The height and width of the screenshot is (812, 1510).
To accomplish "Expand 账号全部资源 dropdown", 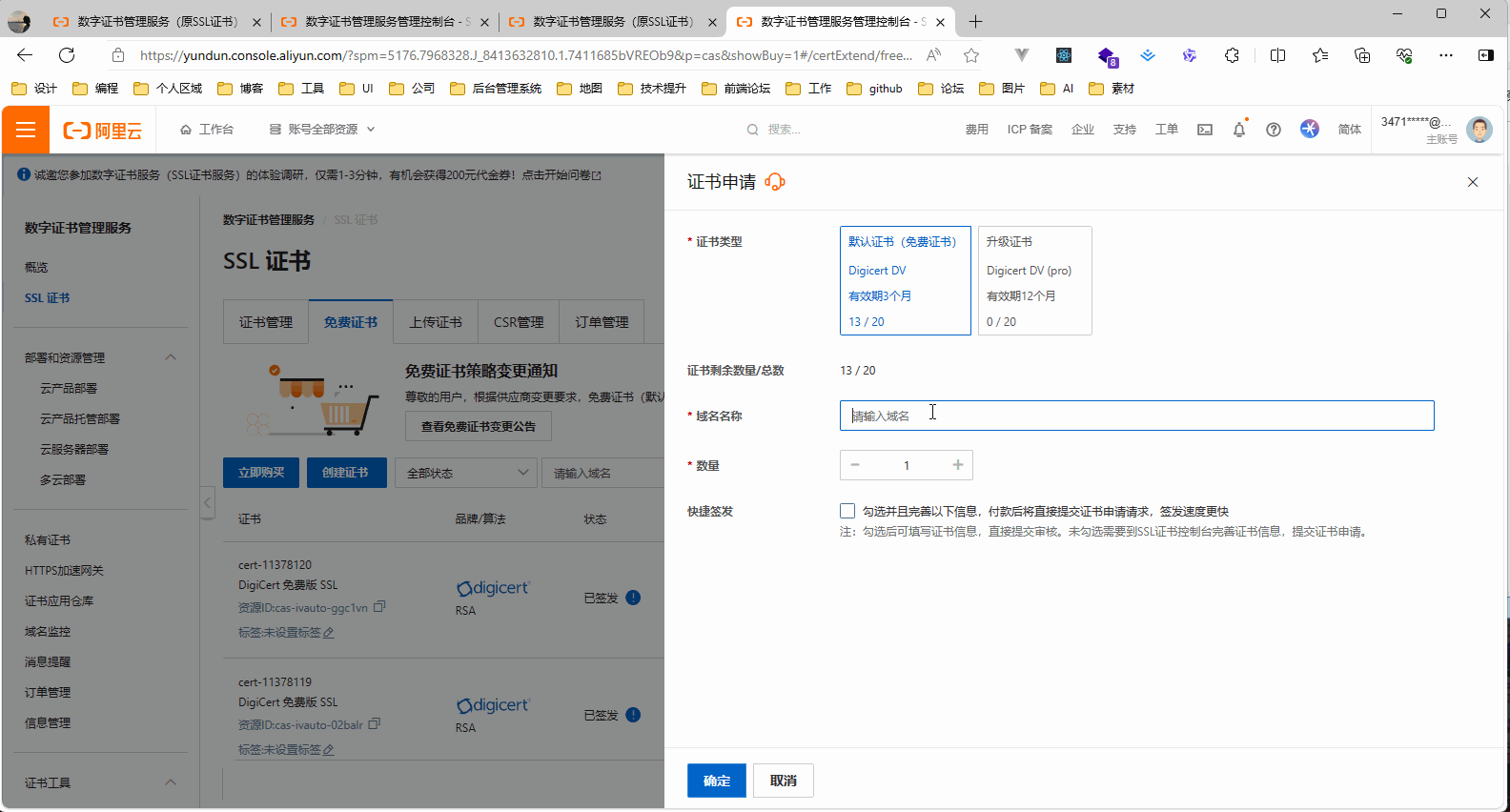I will pyautogui.click(x=322, y=130).
